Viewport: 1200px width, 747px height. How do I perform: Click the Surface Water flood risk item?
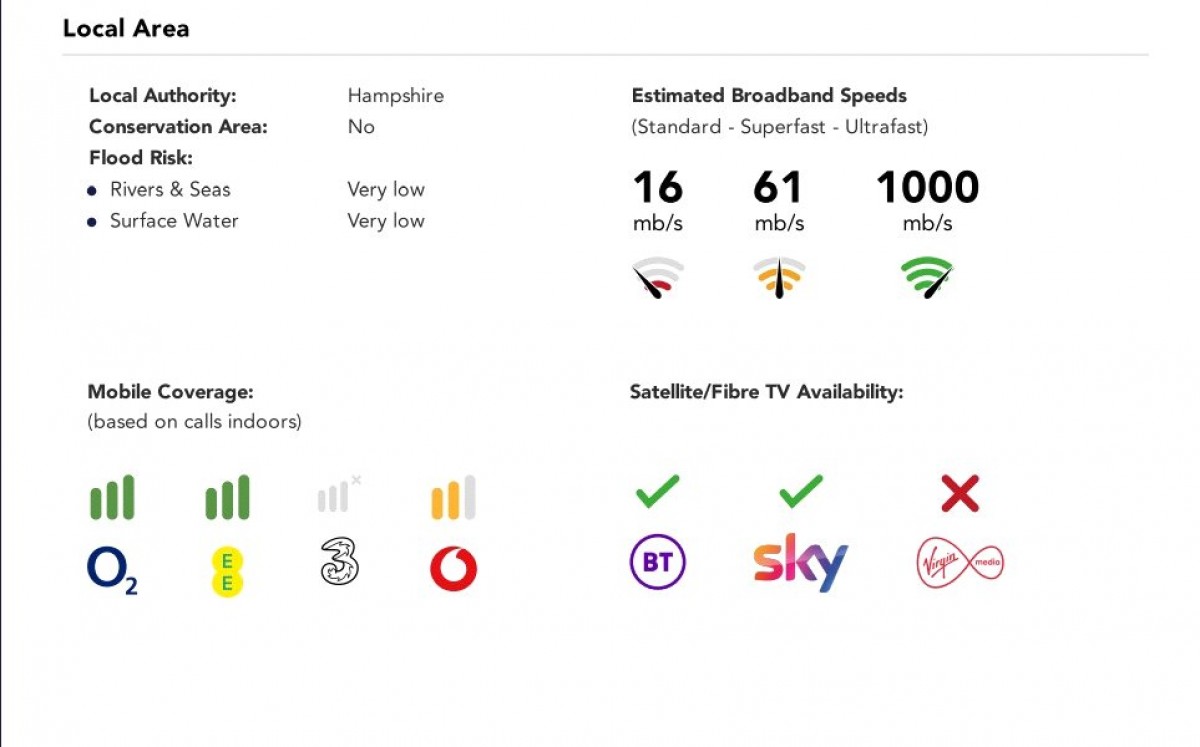pos(174,221)
